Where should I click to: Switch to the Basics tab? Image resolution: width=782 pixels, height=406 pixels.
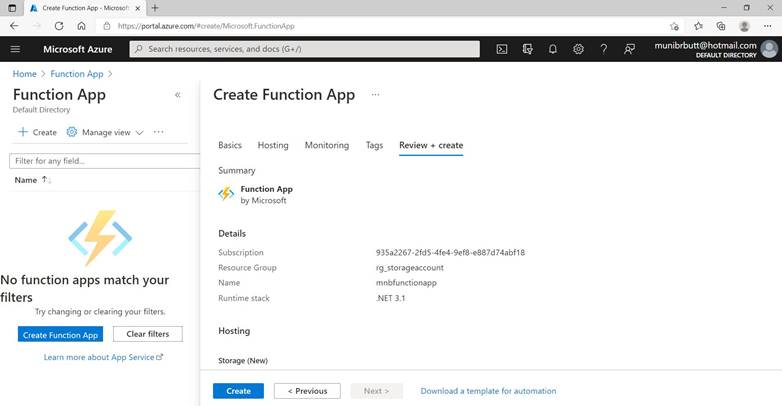pos(230,145)
